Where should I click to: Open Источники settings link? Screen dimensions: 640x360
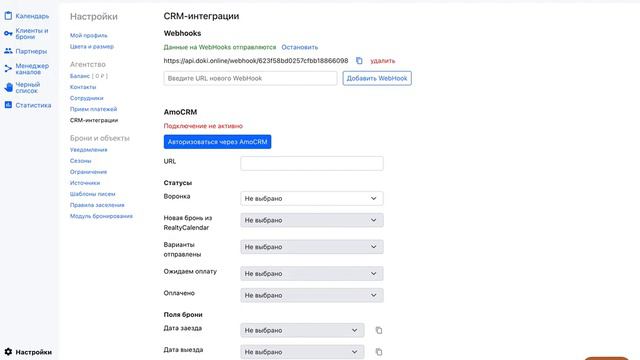click(85, 183)
